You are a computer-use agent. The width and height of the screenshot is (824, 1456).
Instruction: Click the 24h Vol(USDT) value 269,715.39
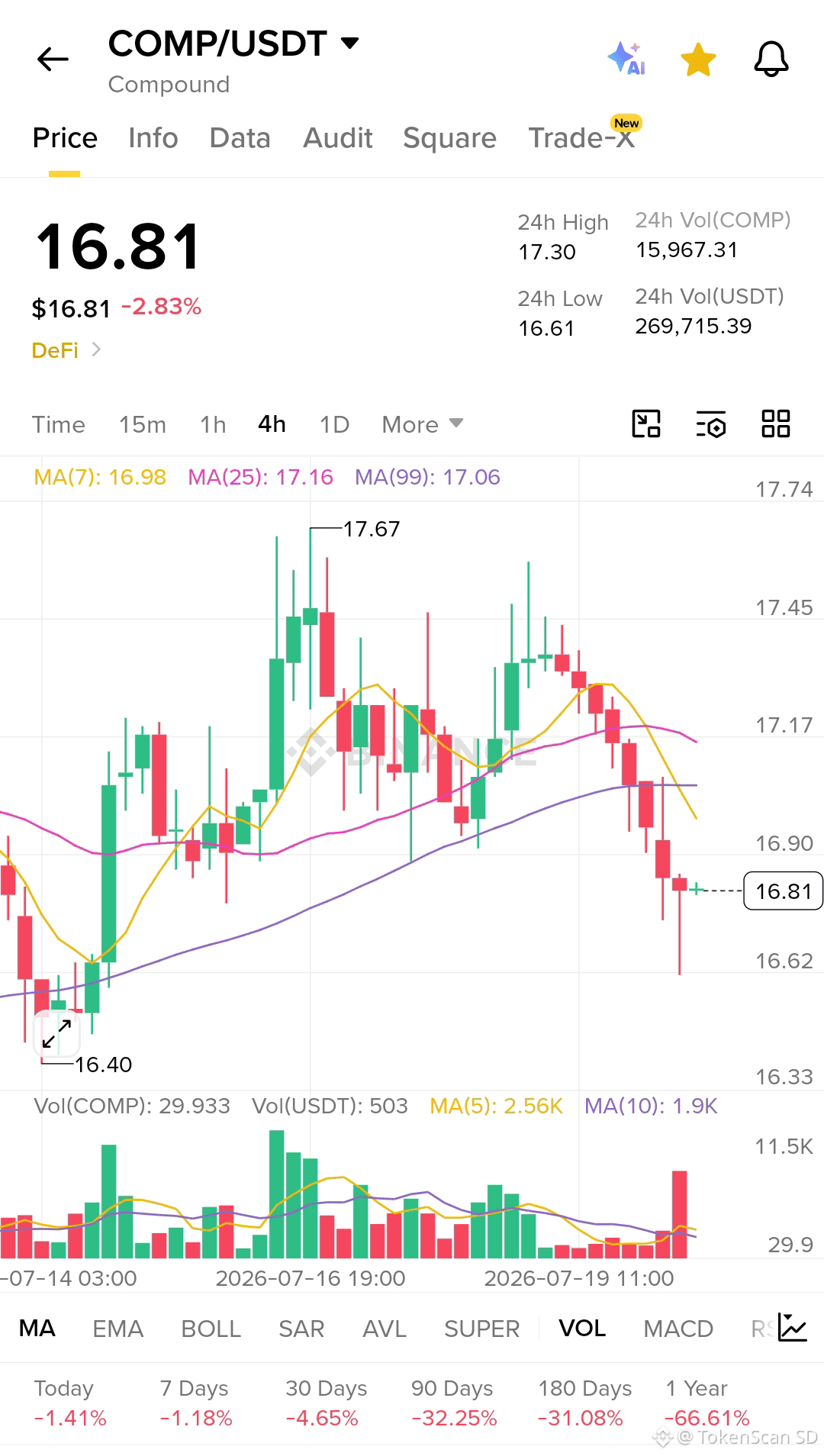[x=694, y=327]
